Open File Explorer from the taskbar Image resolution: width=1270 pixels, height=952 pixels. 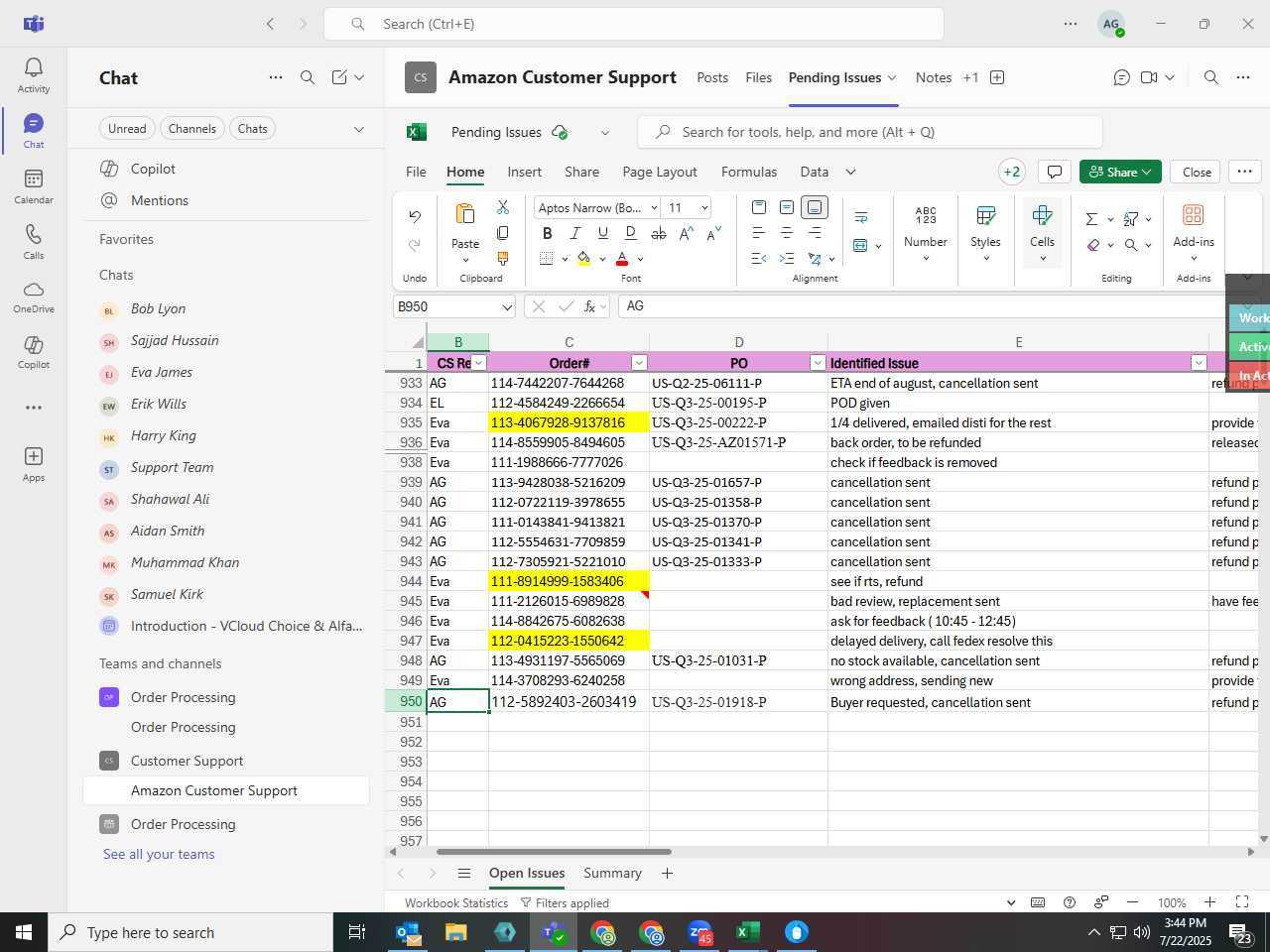[x=456, y=932]
